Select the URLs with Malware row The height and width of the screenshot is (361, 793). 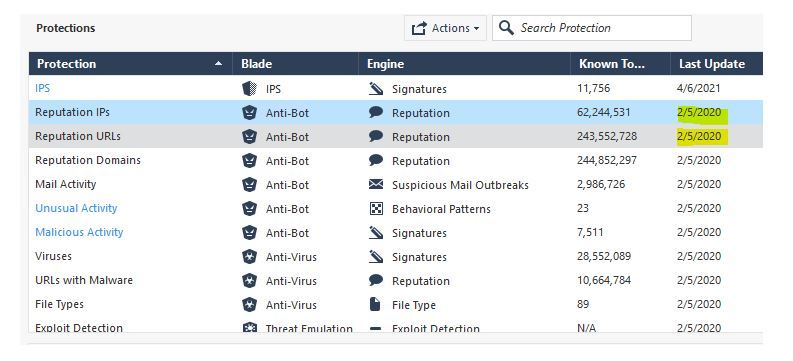click(x=395, y=281)
